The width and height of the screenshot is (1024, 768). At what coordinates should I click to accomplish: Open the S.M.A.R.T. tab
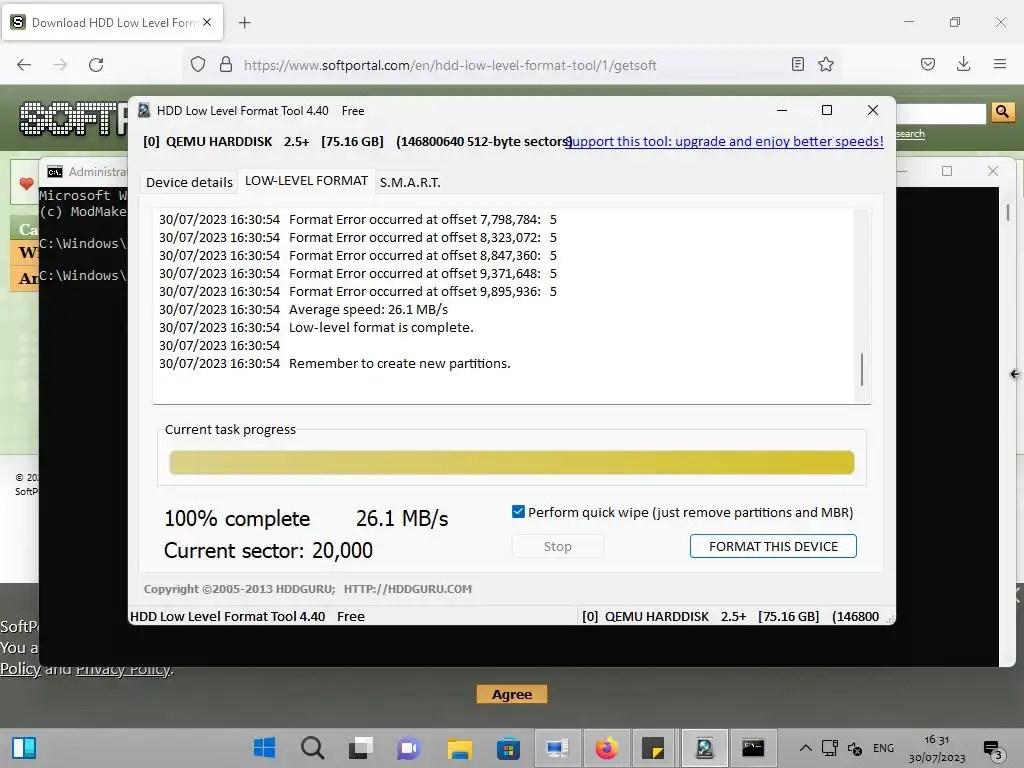(410, 182)
